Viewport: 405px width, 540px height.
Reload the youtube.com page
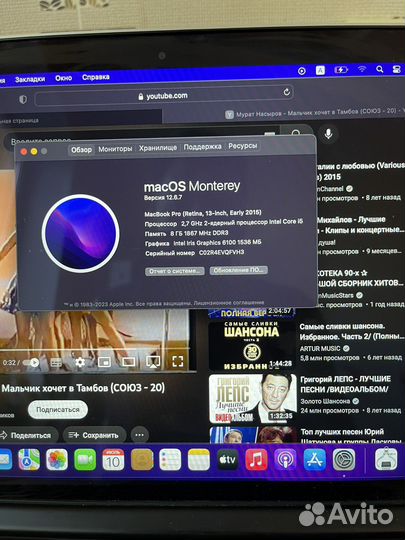coord(287,92)
